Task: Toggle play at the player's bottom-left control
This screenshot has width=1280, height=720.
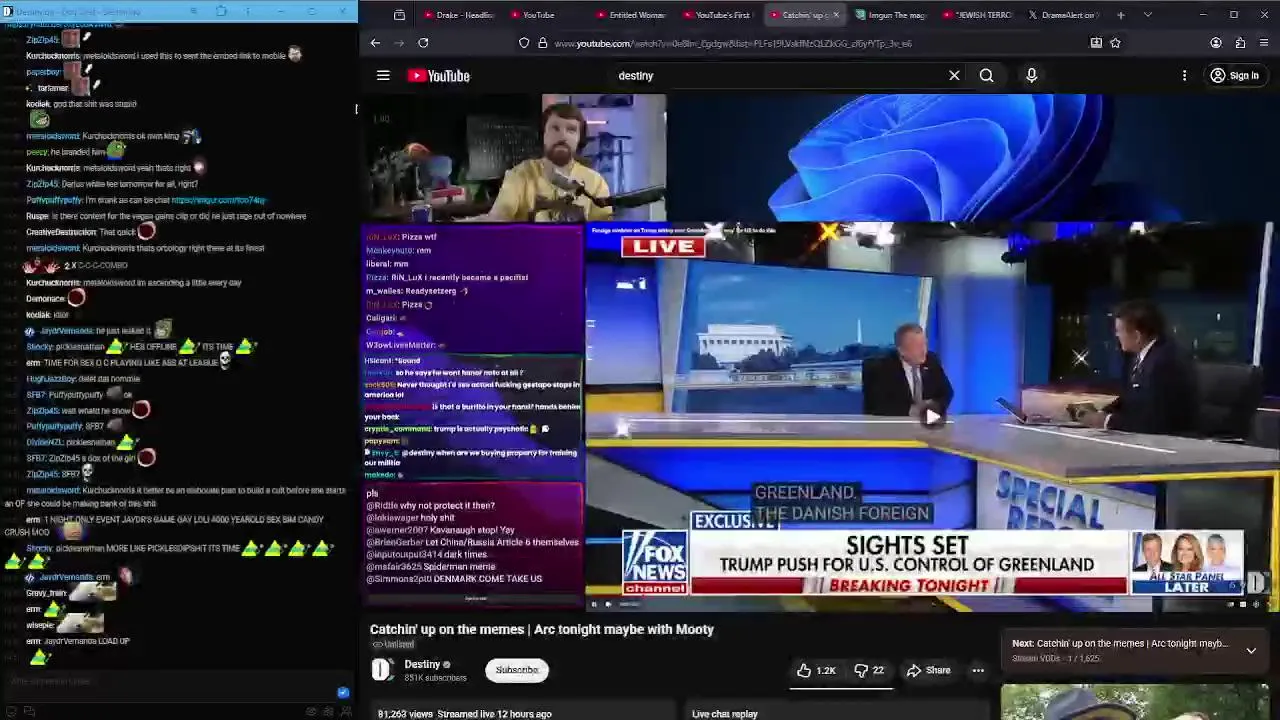Action: pyautogui.click(x=594, y=603)
